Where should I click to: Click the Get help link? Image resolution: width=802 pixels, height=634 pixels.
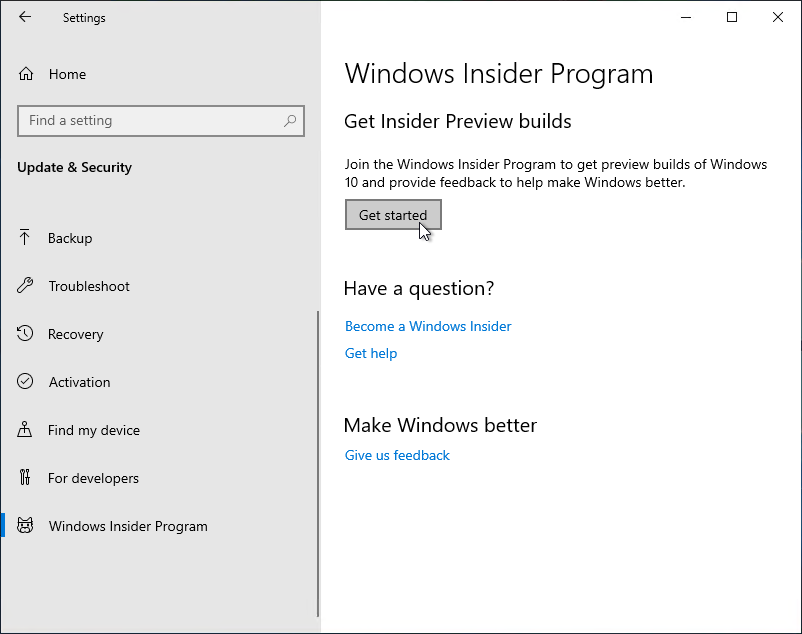point(371,353)
